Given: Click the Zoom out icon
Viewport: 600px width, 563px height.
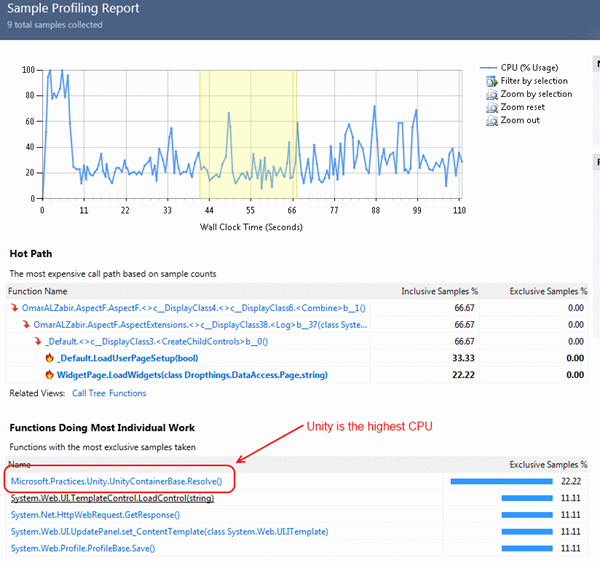Looking at the screenshot, I should pos(491,120).
